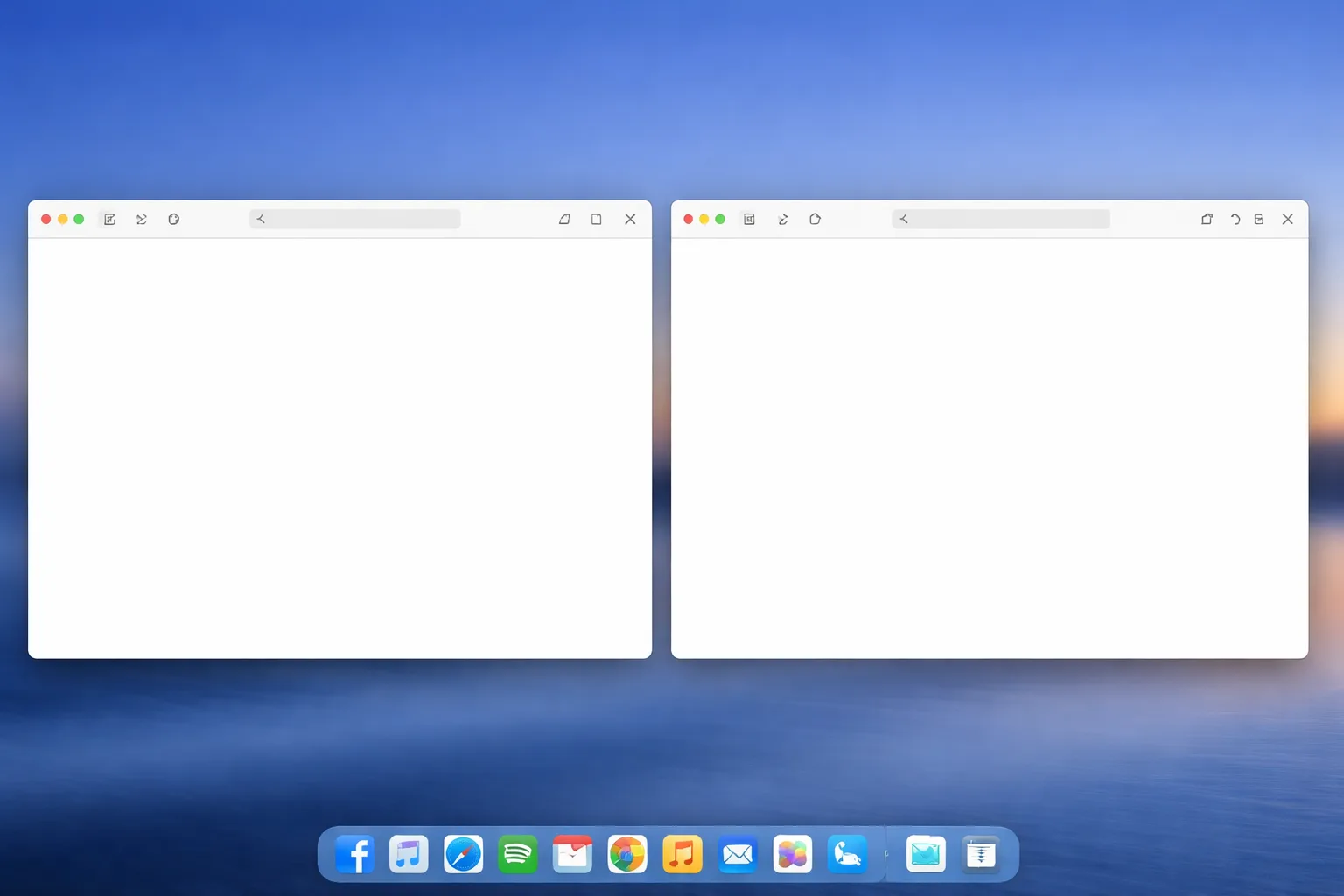Click the palette-like round icon in left window
Image resolution: width=1344 pixels, height=896 pixels.
[x=173, y=220]
